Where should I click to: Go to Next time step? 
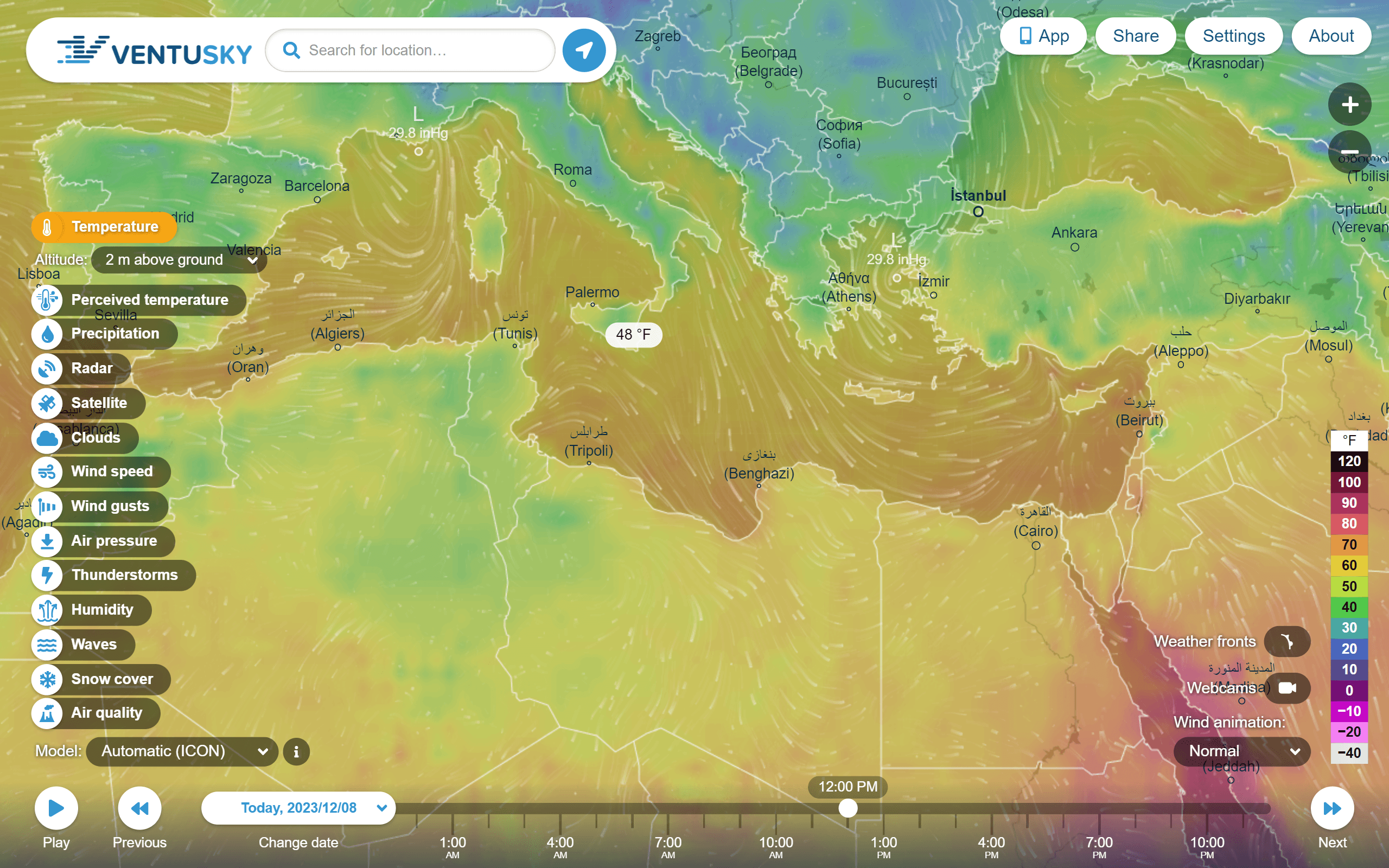pyautogui.click(x=1332, y=808)
